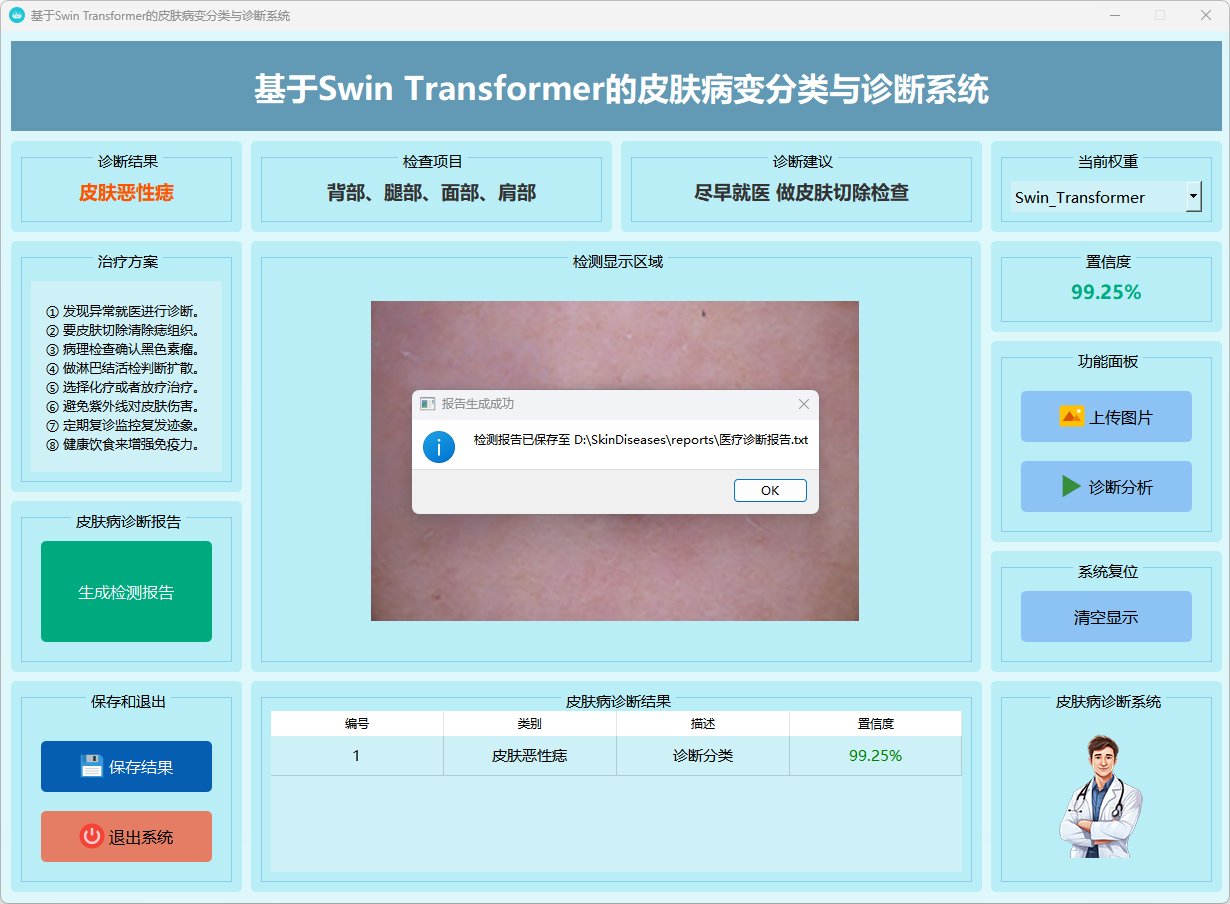
Task: Close the 报告生成成功 dialog with X
Action: 804,404
